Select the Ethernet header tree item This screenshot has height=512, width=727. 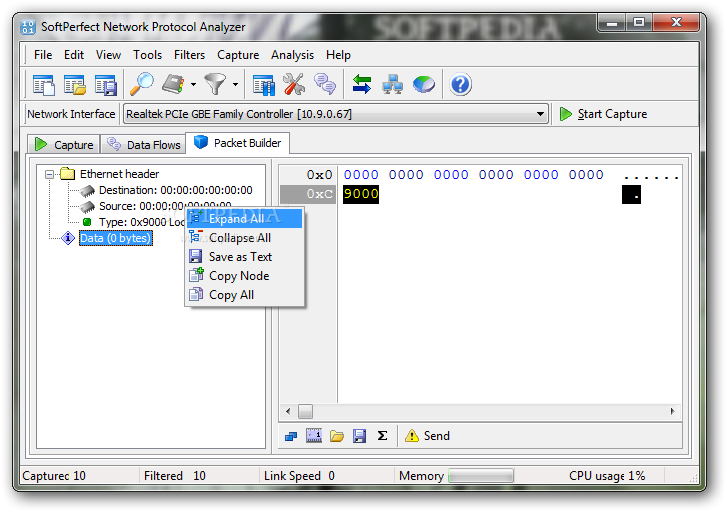tap(119, 174)
